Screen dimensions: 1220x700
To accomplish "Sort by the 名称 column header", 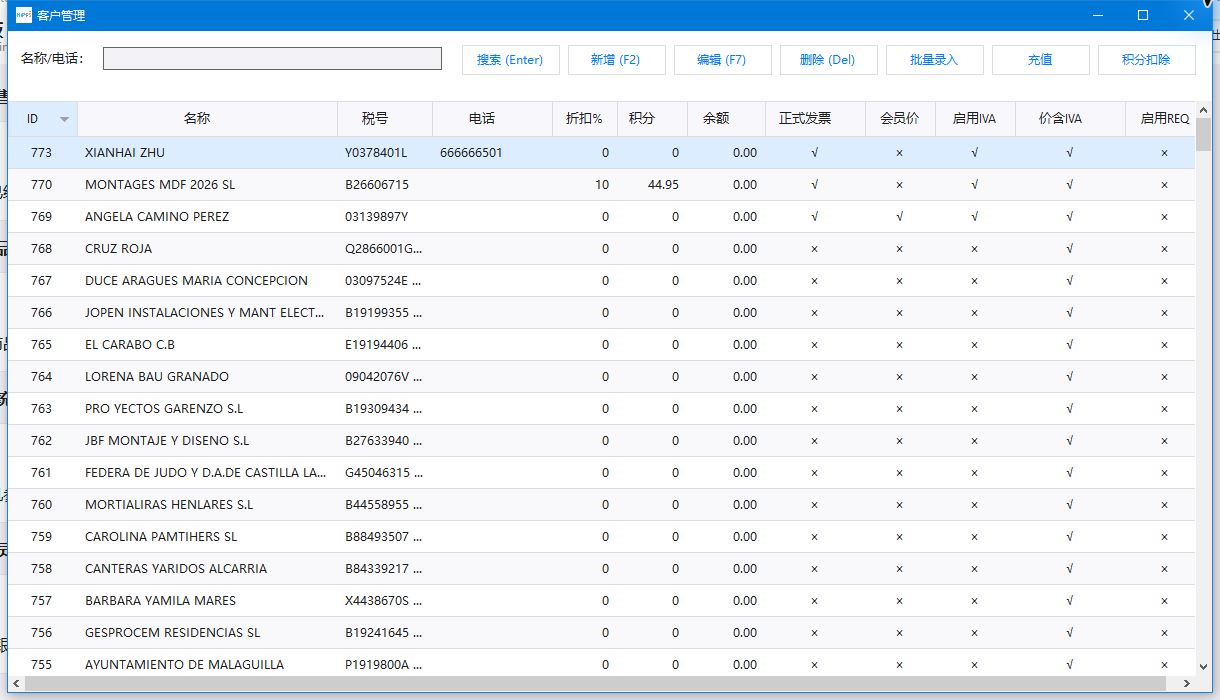I will coord(207,119).
